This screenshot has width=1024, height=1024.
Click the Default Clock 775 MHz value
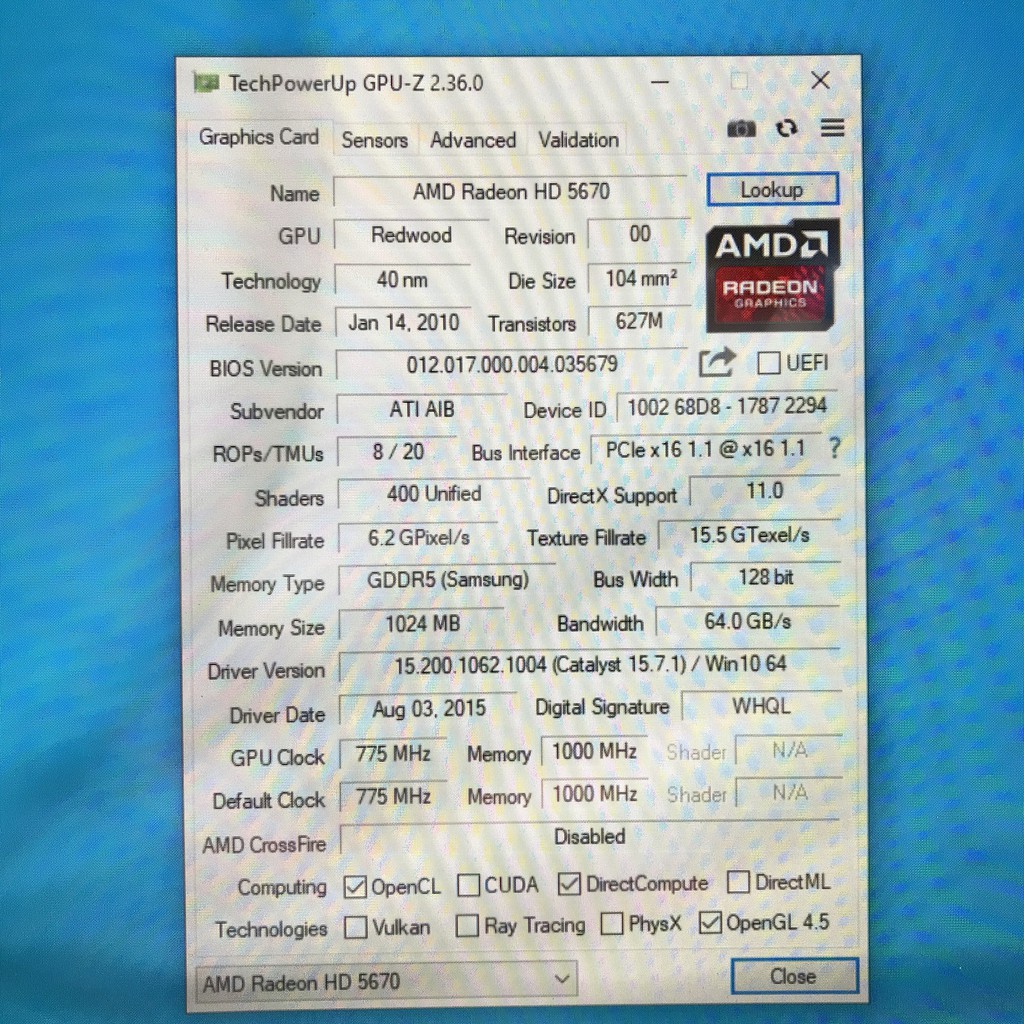coord(393,796)
